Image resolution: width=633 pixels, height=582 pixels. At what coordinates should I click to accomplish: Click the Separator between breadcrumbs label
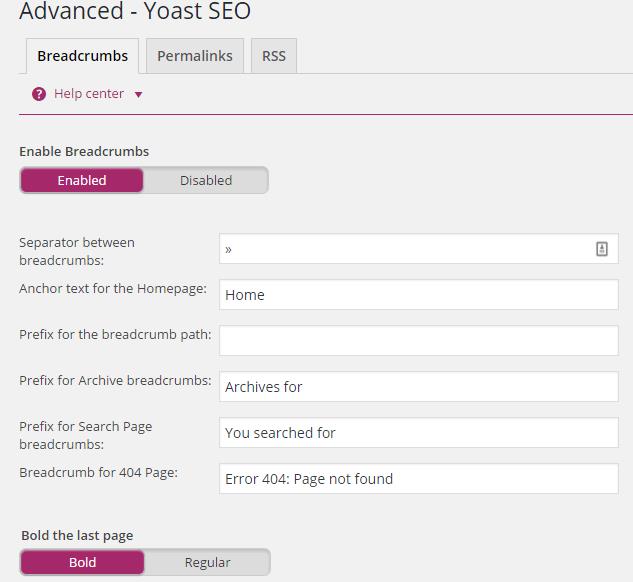tap(77, 251)
